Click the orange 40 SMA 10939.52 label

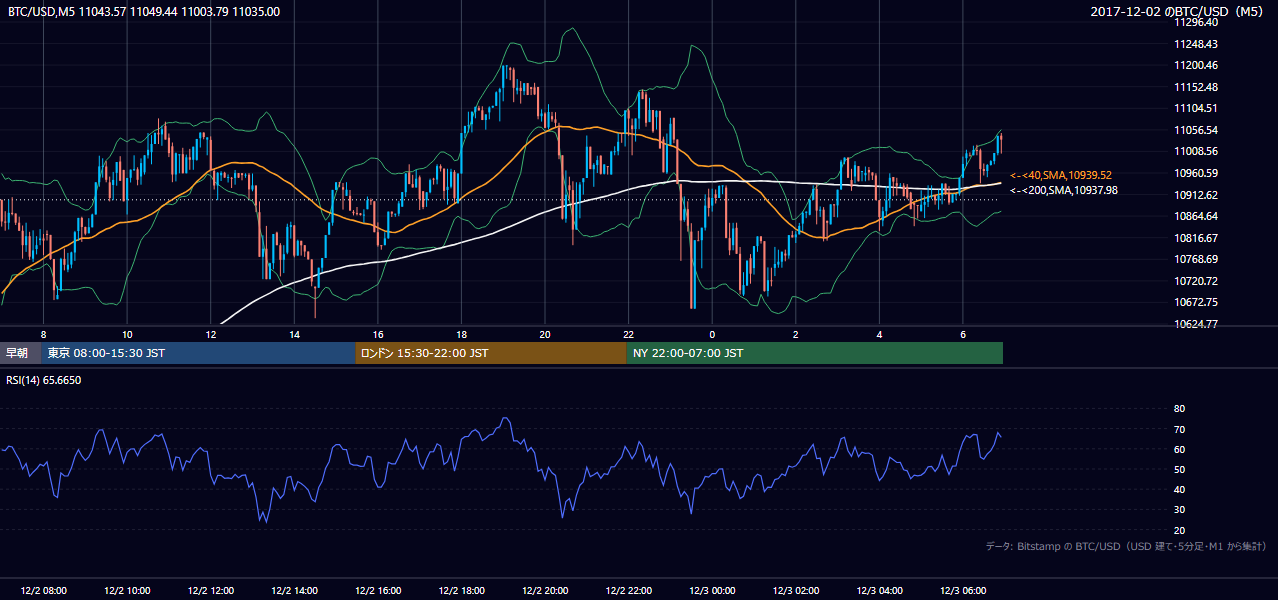pyautogui.click(x=1061, y=175)
